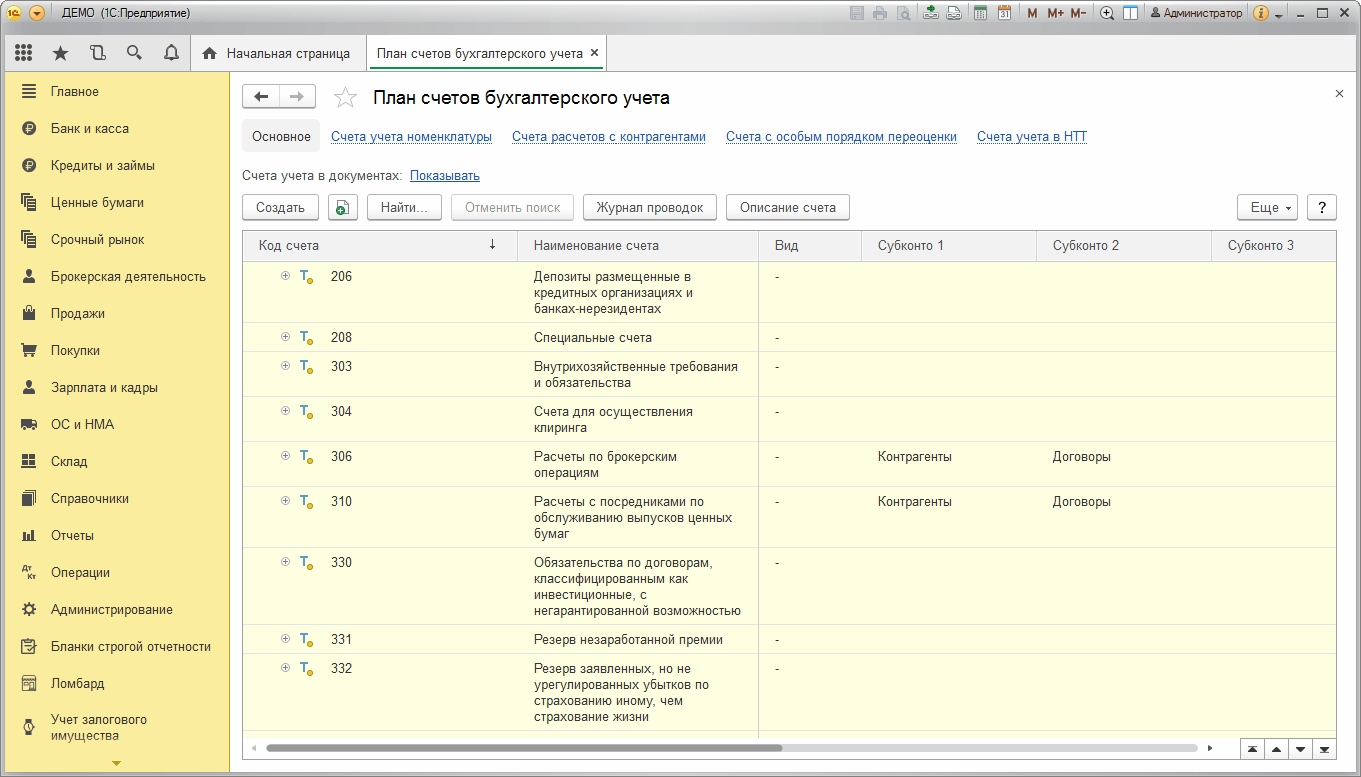Viewport: 1361px width, 777px height.
Task: Expand account 331 row
Action: point(285,639)
